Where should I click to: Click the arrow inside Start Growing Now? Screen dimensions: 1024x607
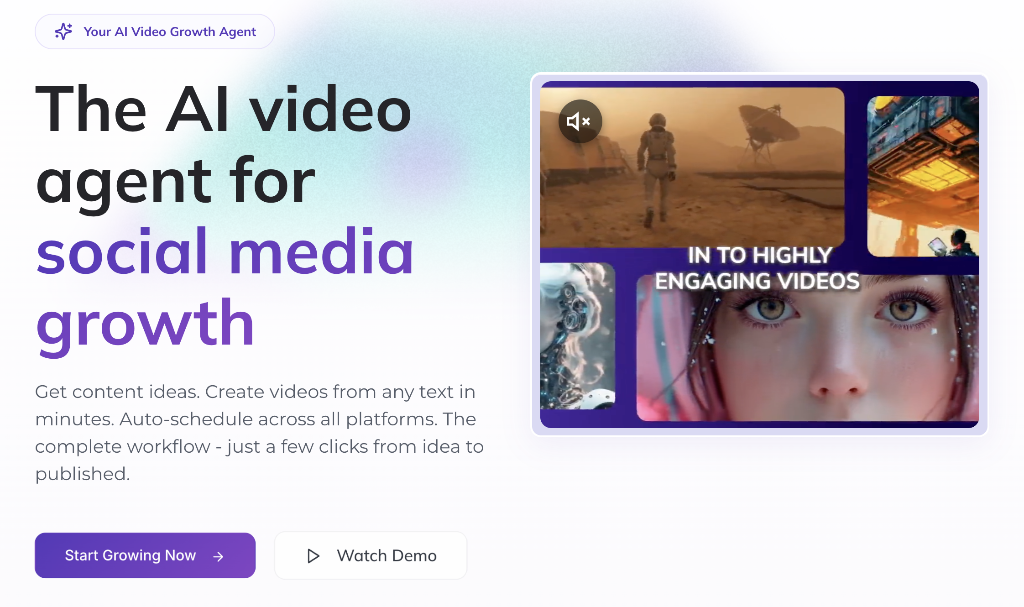point(219,555)
